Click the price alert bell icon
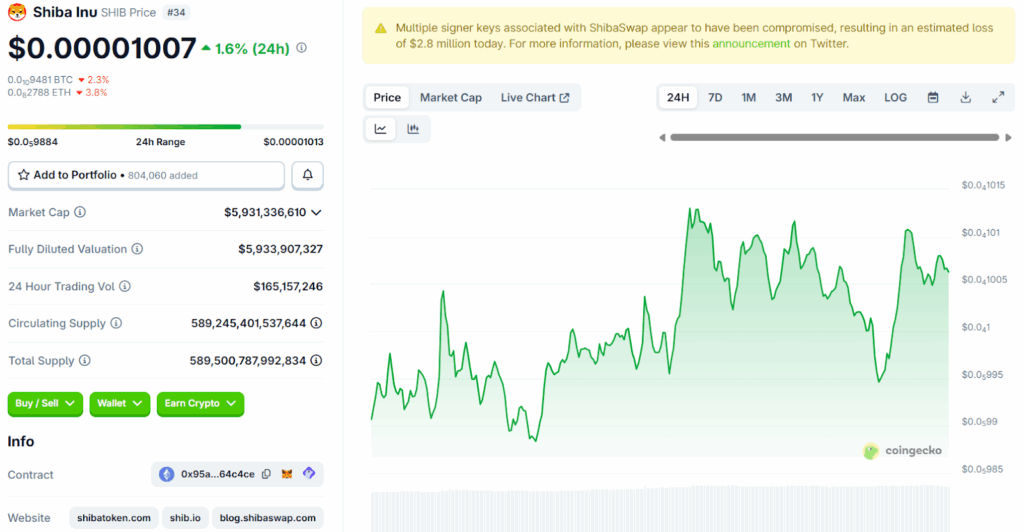The image size is (1024, 532). (x=307, y=175)
